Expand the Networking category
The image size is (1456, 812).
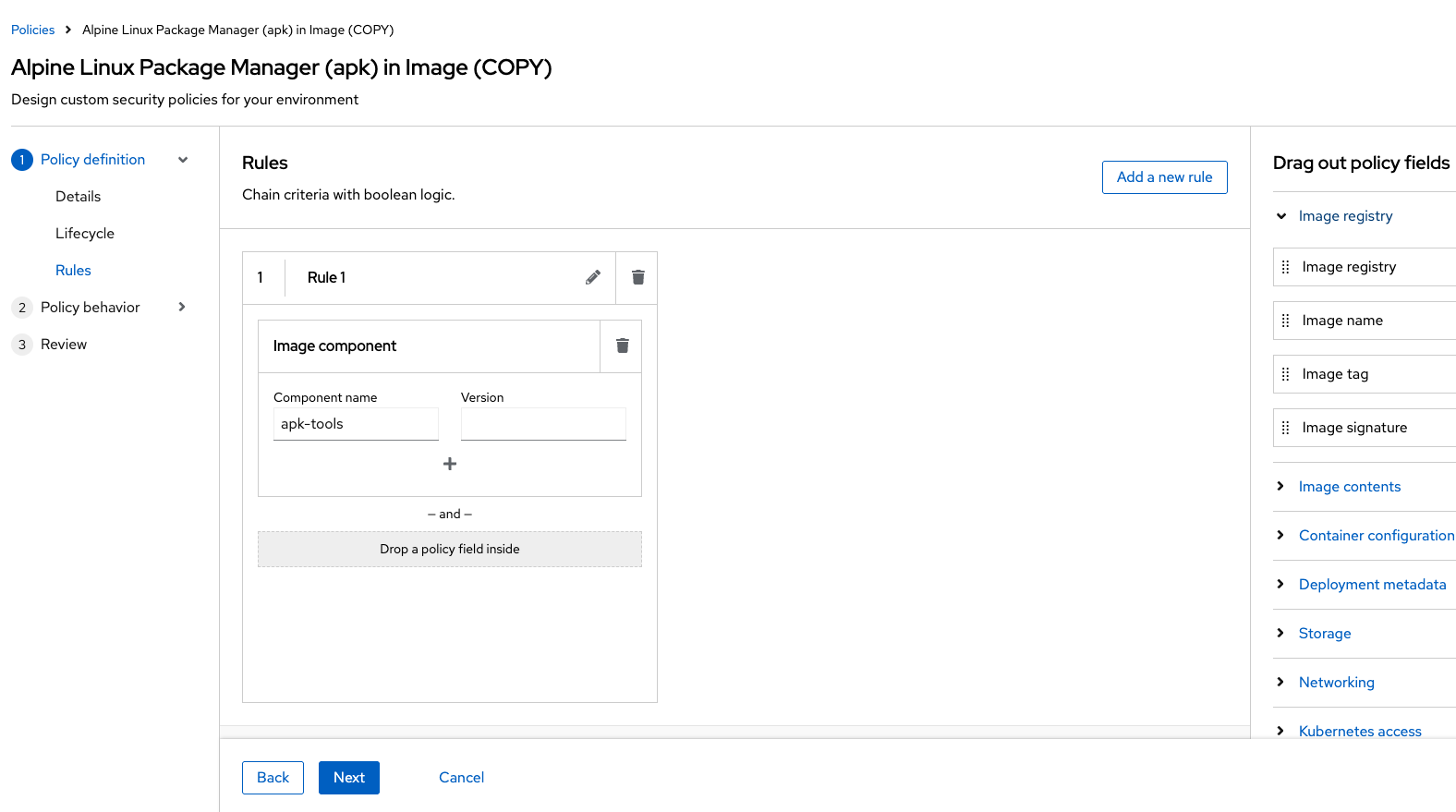(x=1280, y=682)
